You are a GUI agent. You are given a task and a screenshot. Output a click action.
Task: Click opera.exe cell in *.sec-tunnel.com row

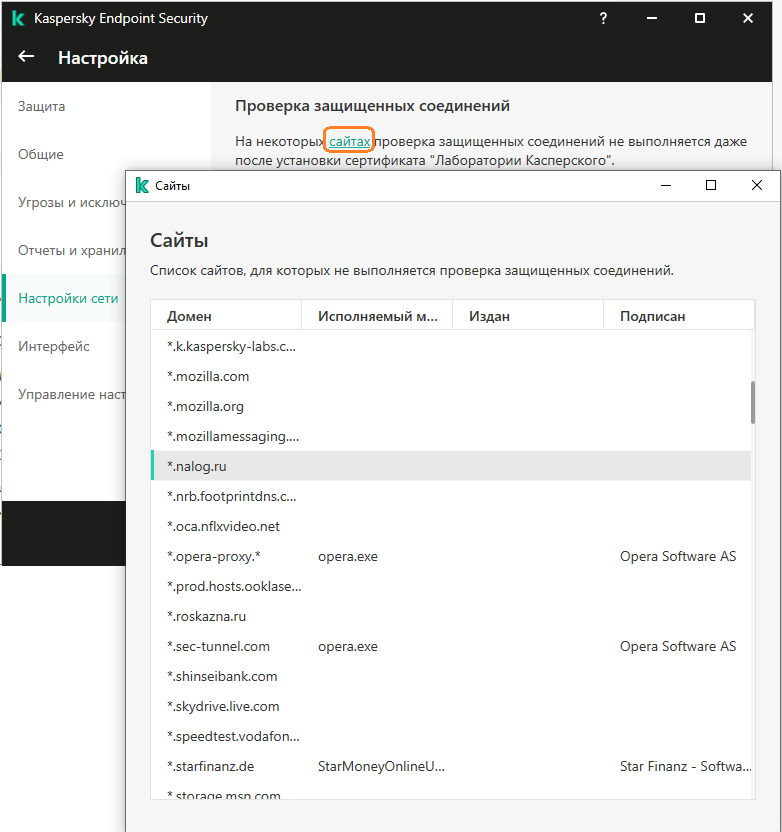[348, 646]
